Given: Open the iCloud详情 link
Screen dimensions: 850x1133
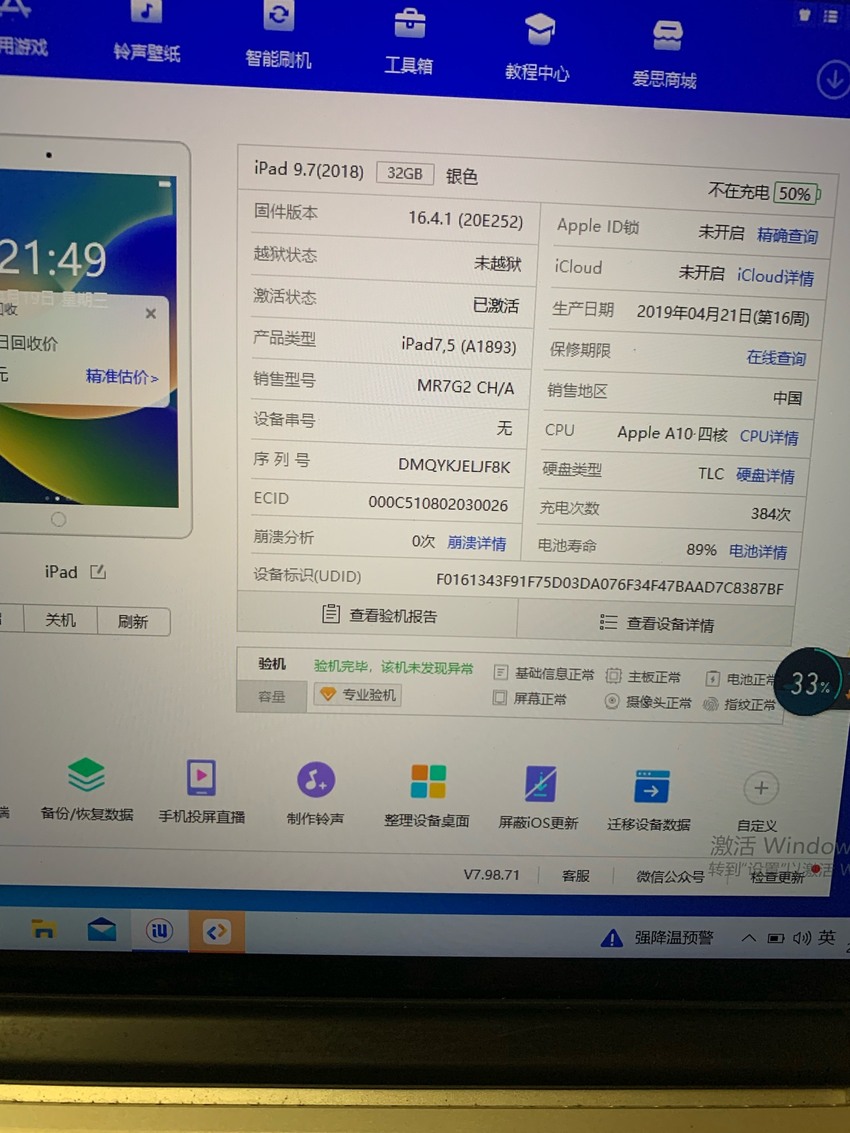Looking at the screenshot, I should tap(775, 277).
